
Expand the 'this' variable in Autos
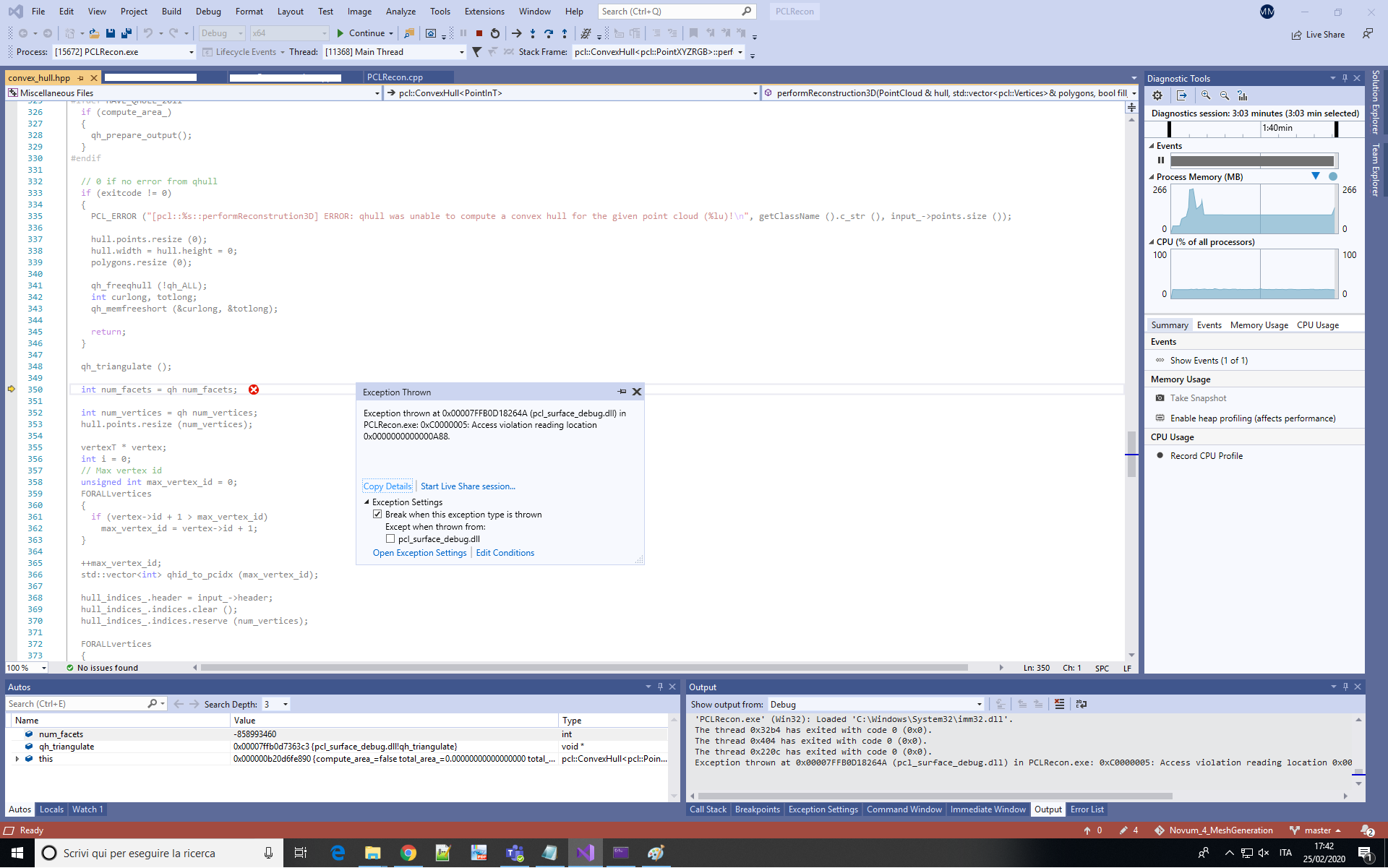tap(17, 759)
